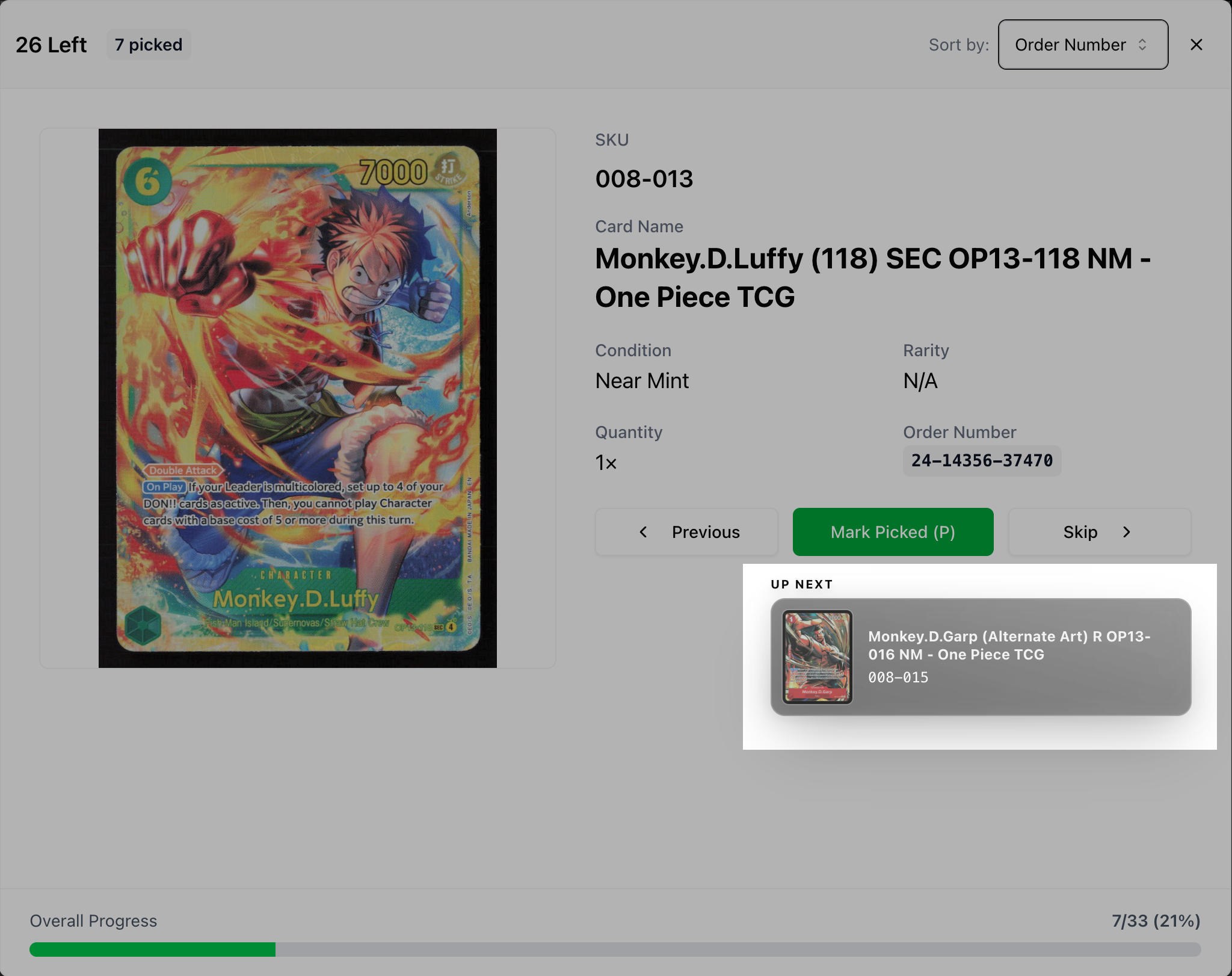Click the Up Next SKU 008-015 text
The width and height of the screenshot is (1232, 976).
click(x=898, y=678)
